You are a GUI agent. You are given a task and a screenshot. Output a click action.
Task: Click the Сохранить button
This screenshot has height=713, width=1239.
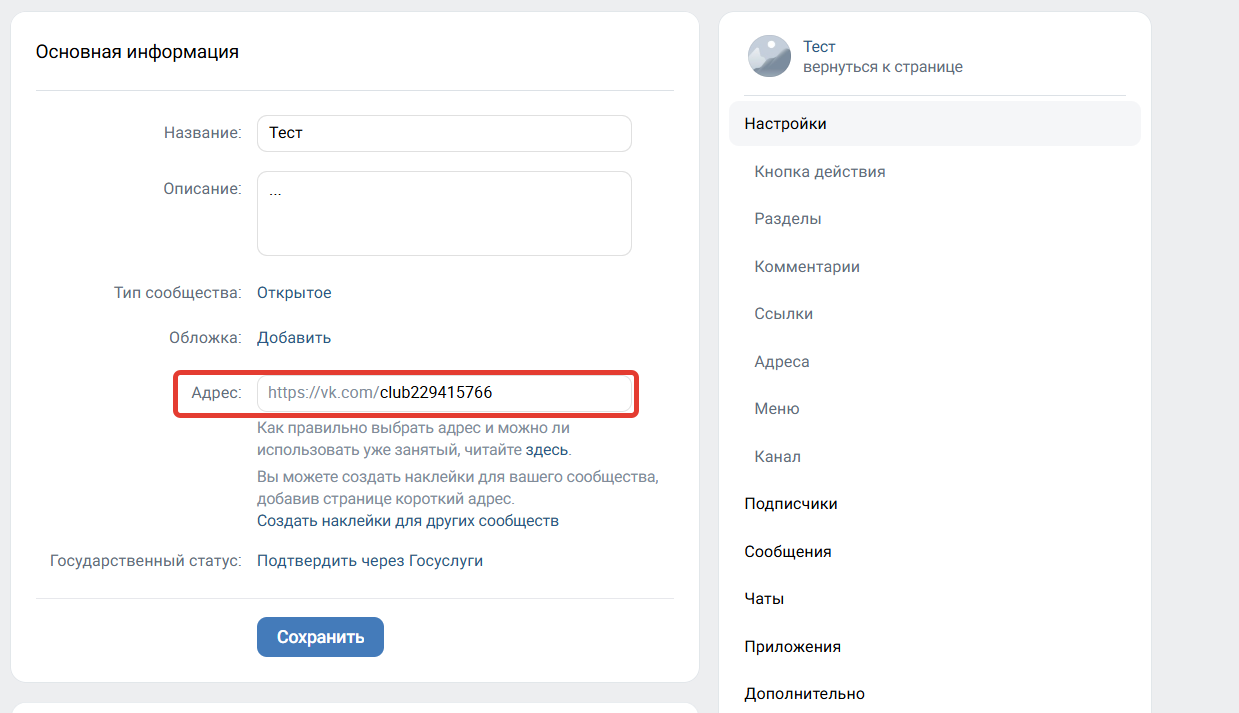[x=320, y=637]
